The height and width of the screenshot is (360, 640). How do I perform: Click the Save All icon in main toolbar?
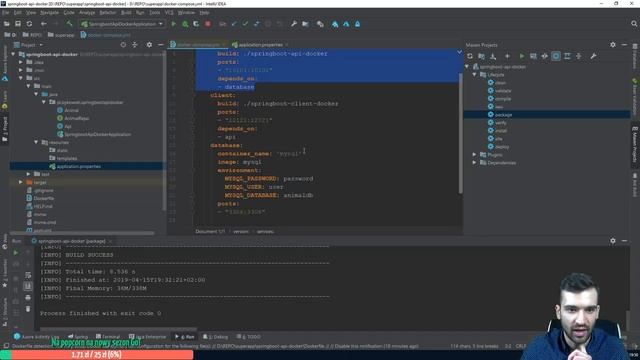tap(18, 24)
